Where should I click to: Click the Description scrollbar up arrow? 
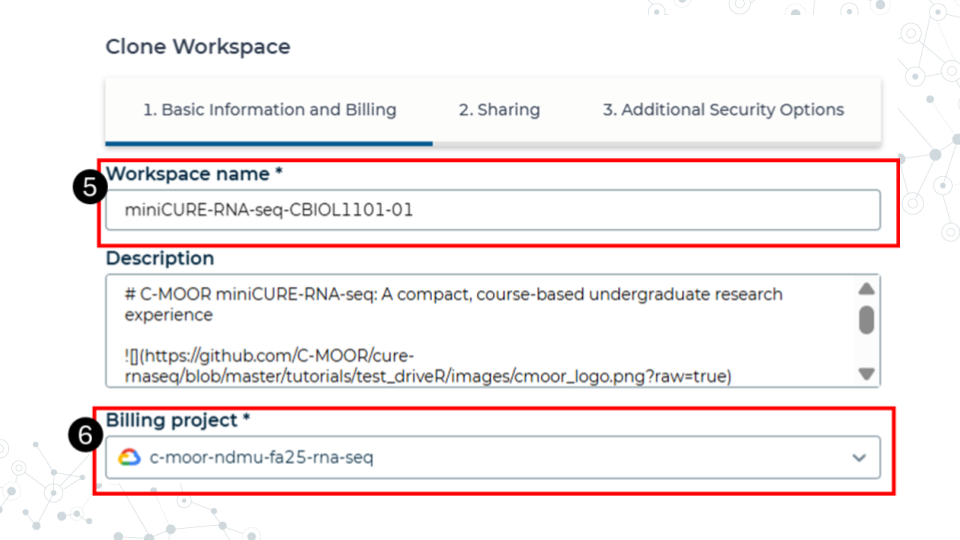866,289
